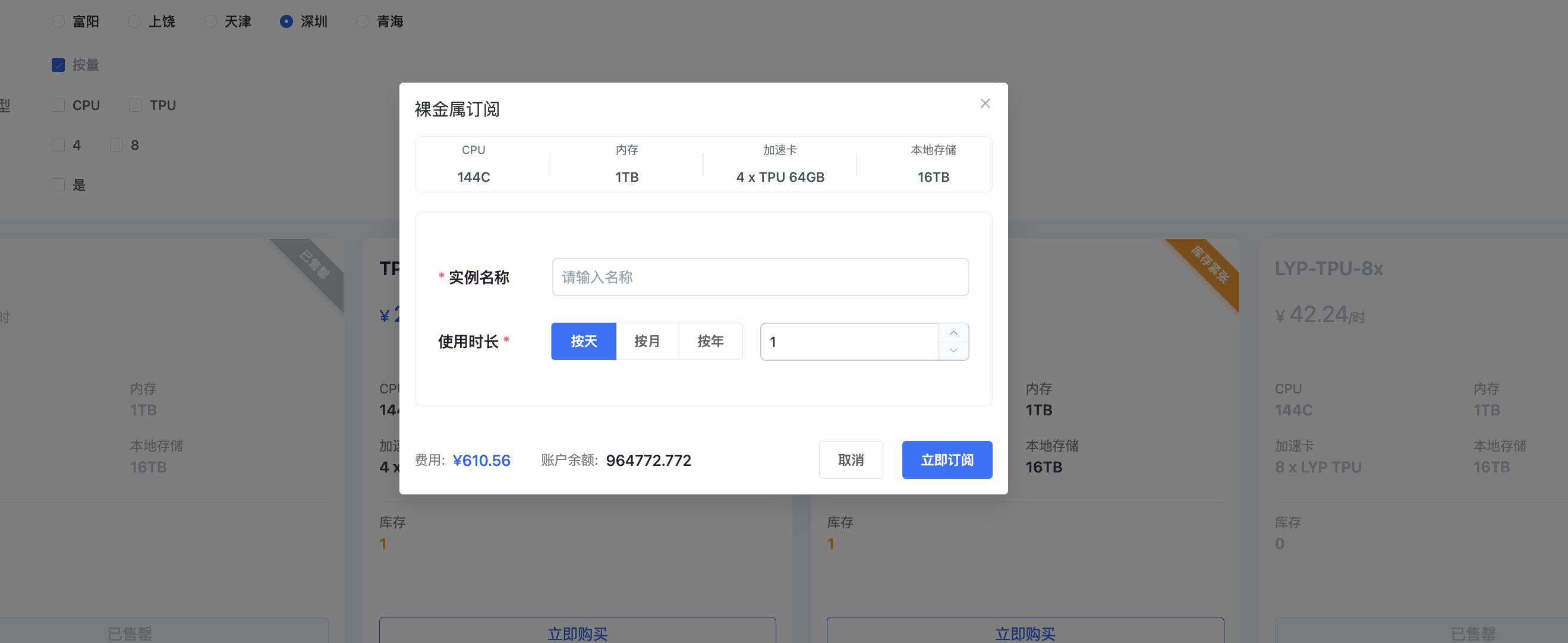The height and width of the screenshot is (643, 1568).
Task: Cancel the subscription with 取消
Action: pyautogui.click(x=851, y=460)
